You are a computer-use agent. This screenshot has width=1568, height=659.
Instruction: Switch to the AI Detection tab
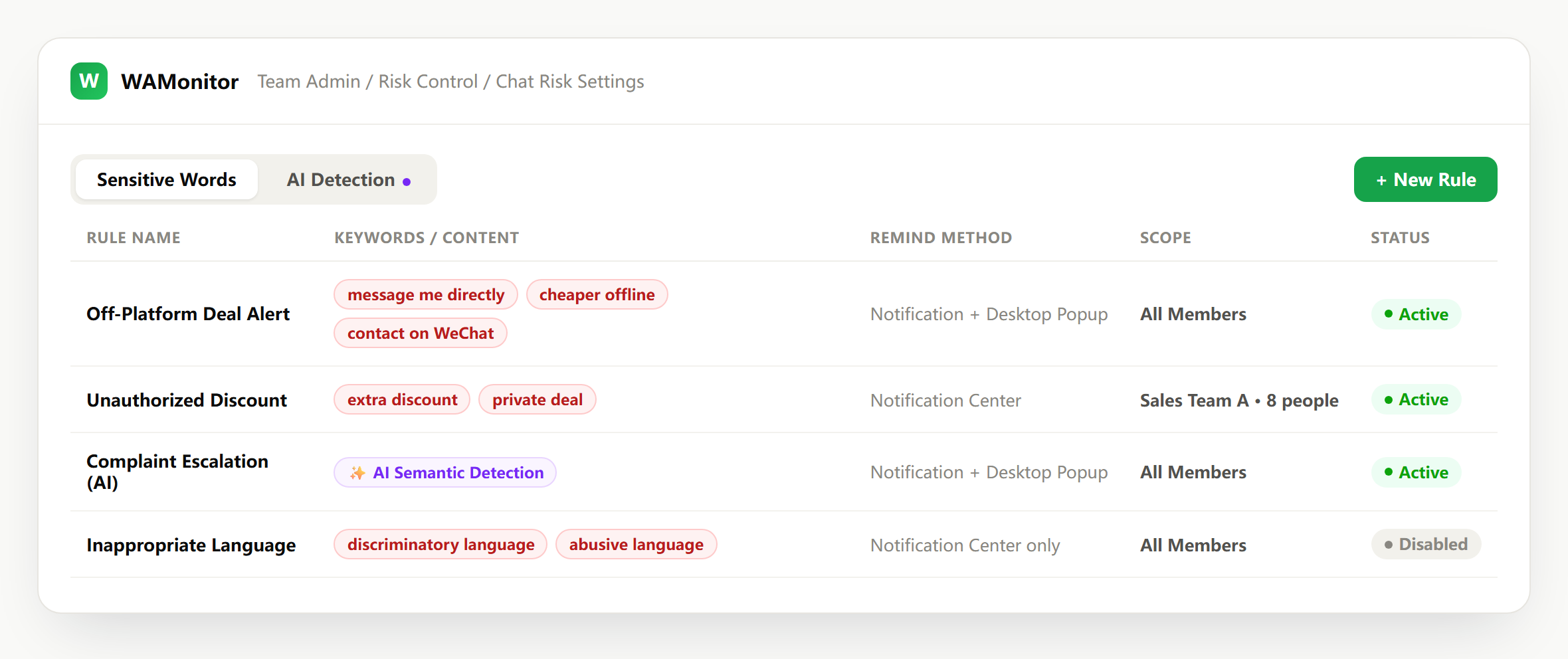(x=348, y=179)
